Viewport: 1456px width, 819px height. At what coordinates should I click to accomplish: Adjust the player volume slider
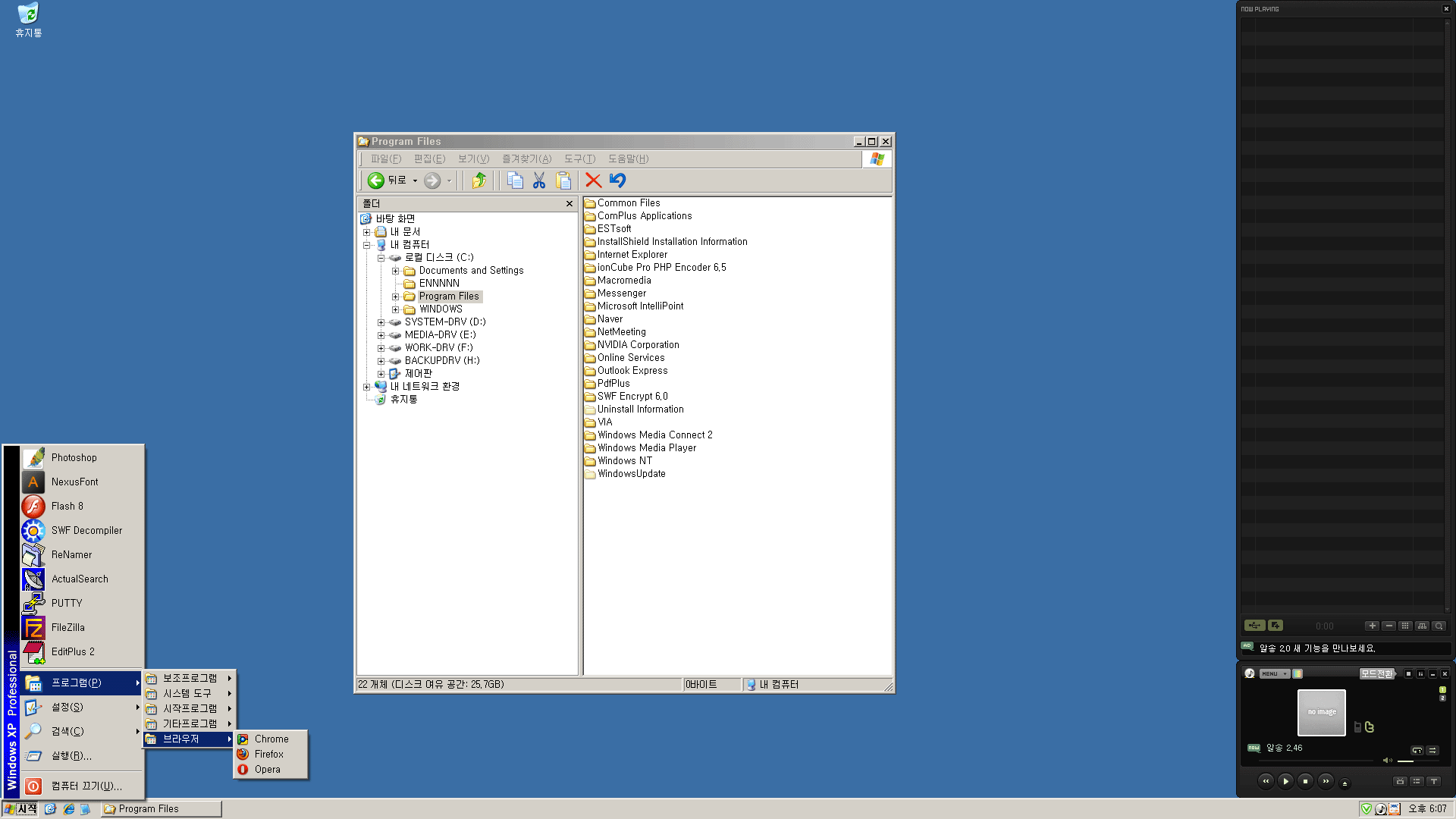point(1414,761)
